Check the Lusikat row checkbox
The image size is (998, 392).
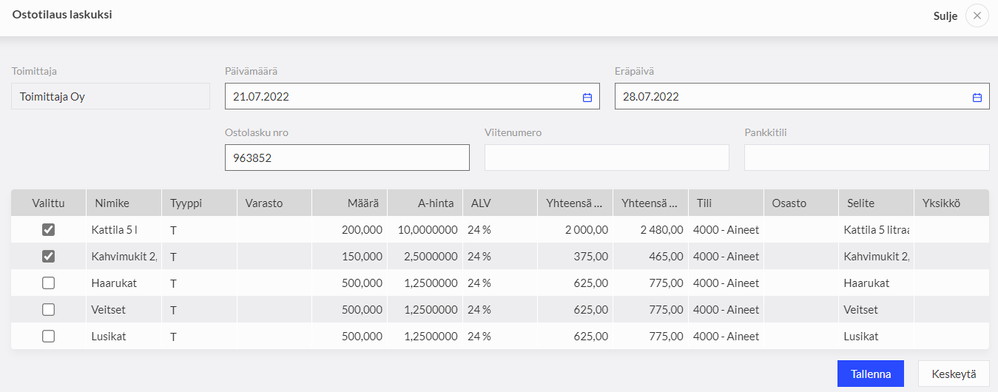(48, 337)
